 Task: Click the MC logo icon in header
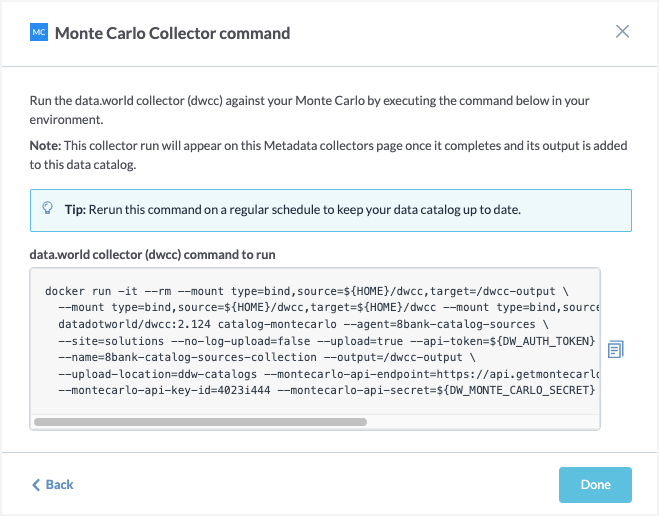pyautogui.click(x=39, y=32)
